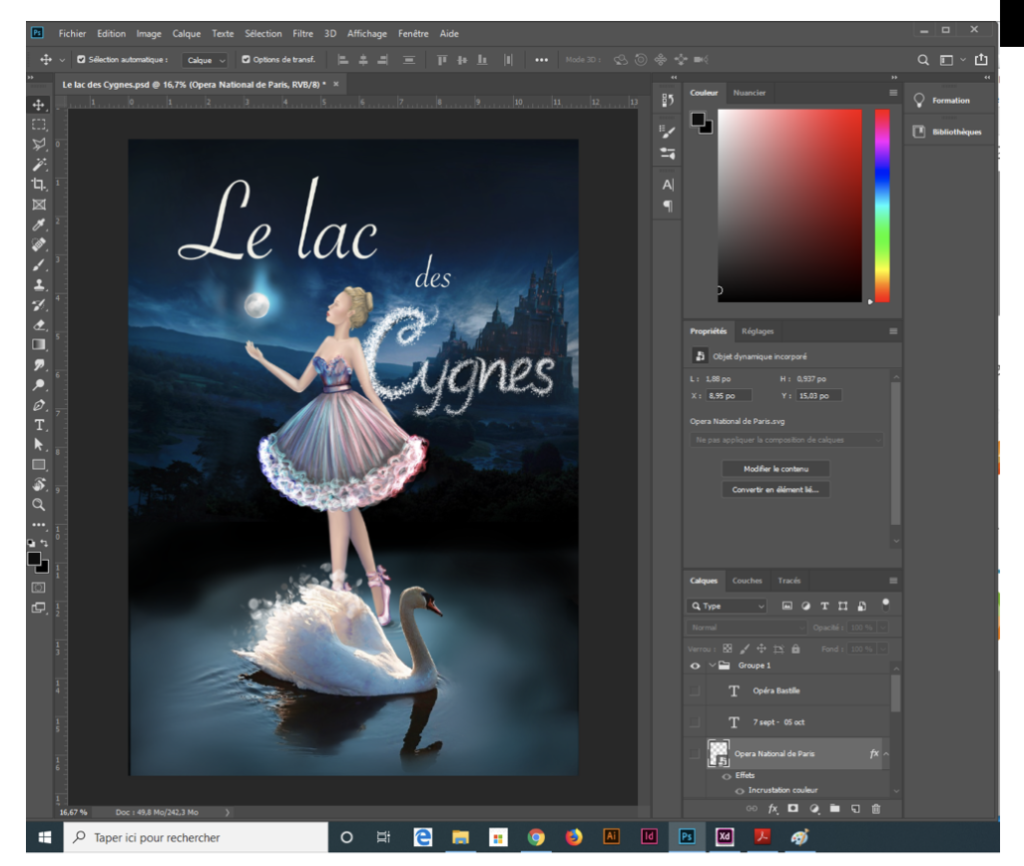Show the 7 sept - 05 oct layer
This screenshot has height=866, width=1024.
click(695, 722)
